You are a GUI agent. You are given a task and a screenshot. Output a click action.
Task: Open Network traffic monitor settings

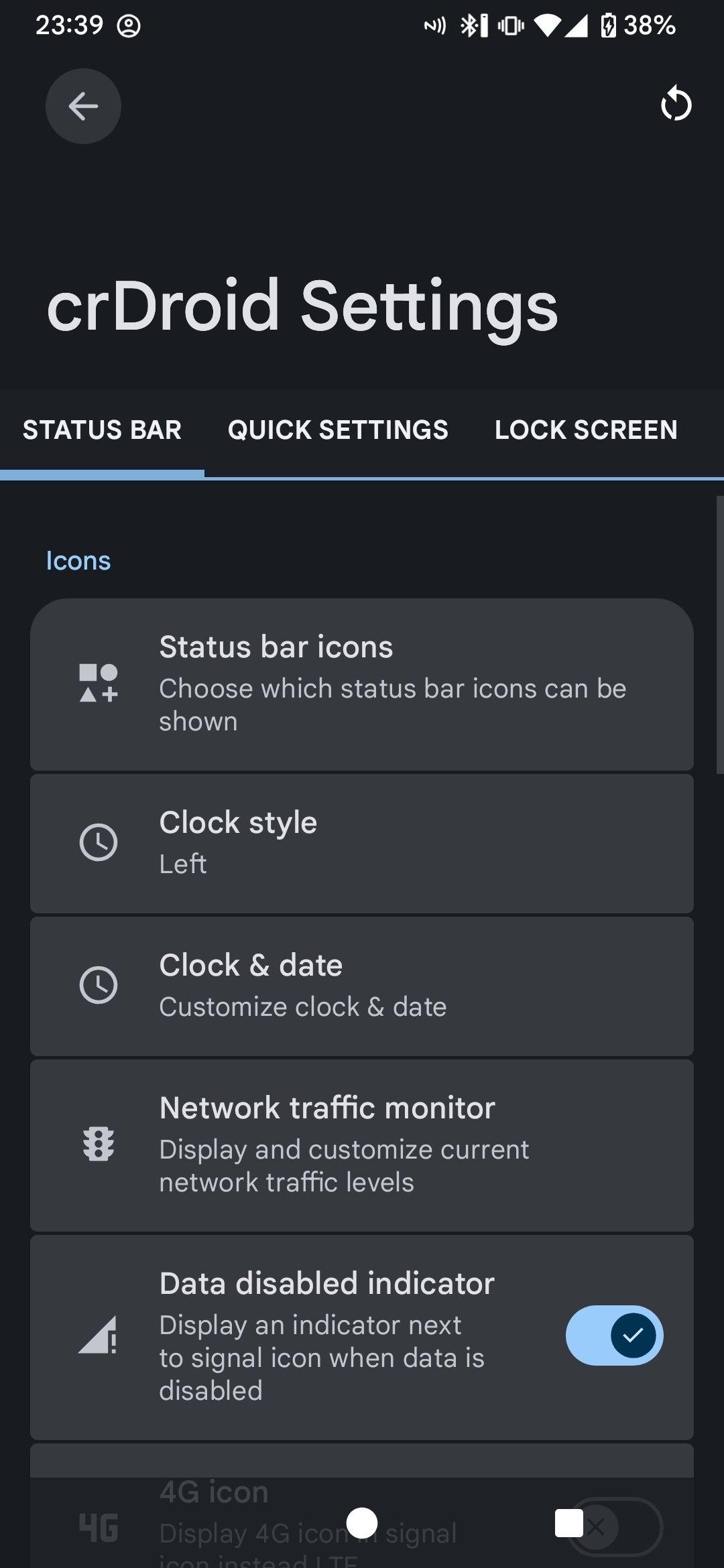point(362,1145)
